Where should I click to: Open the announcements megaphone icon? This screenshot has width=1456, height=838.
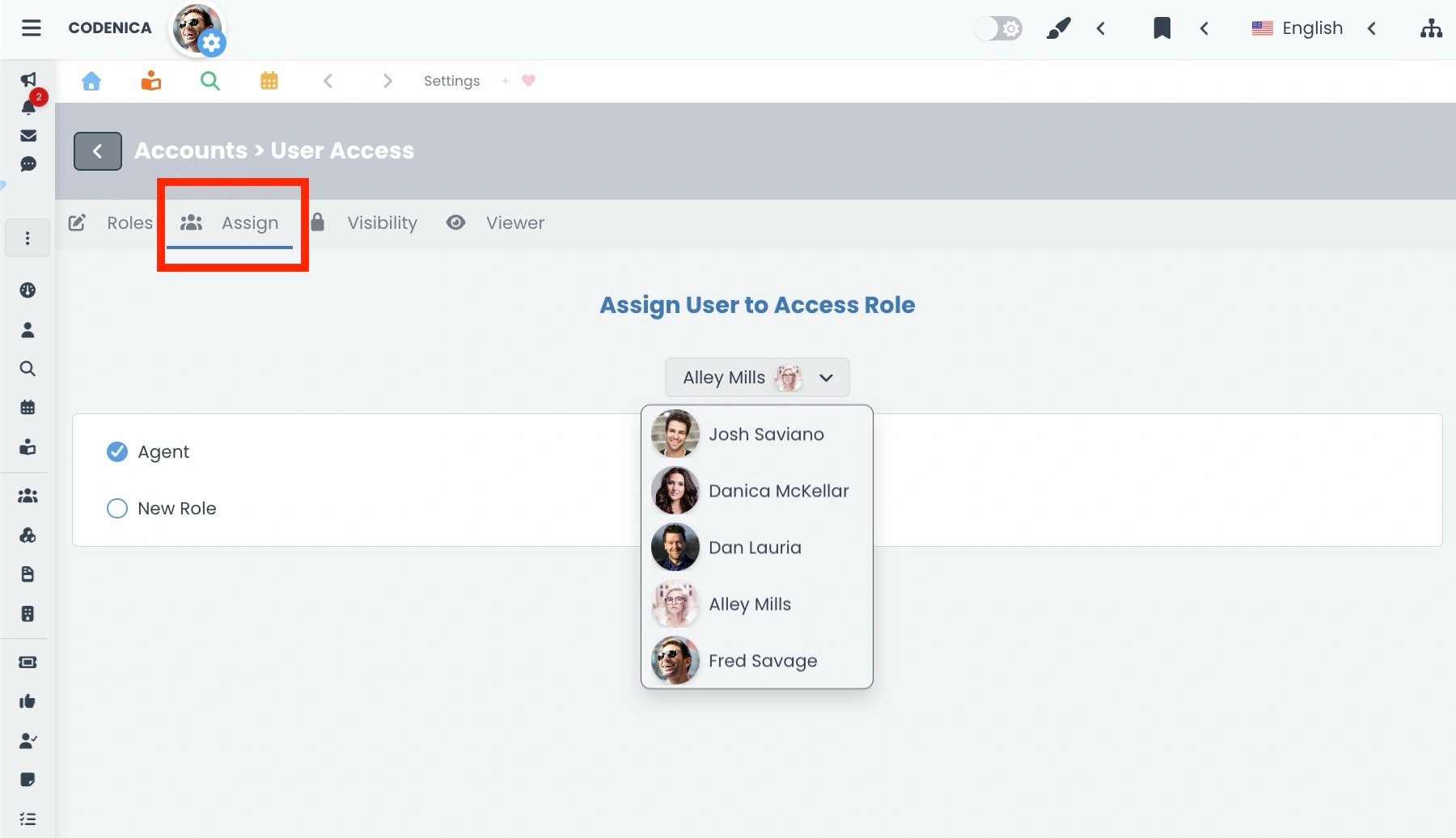[x=28, y=79]
